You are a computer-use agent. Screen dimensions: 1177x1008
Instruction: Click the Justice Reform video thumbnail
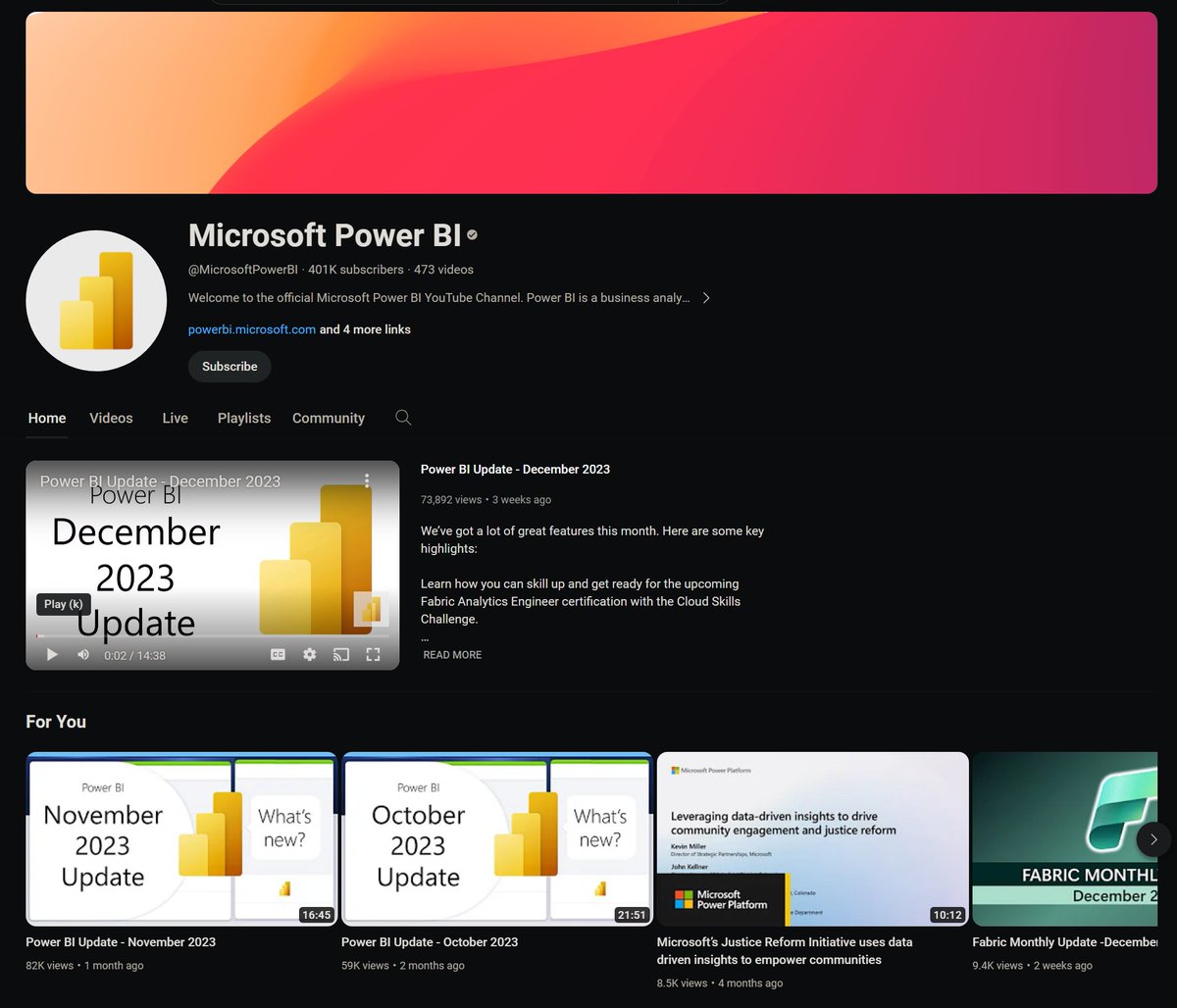[x=812, y=839]
